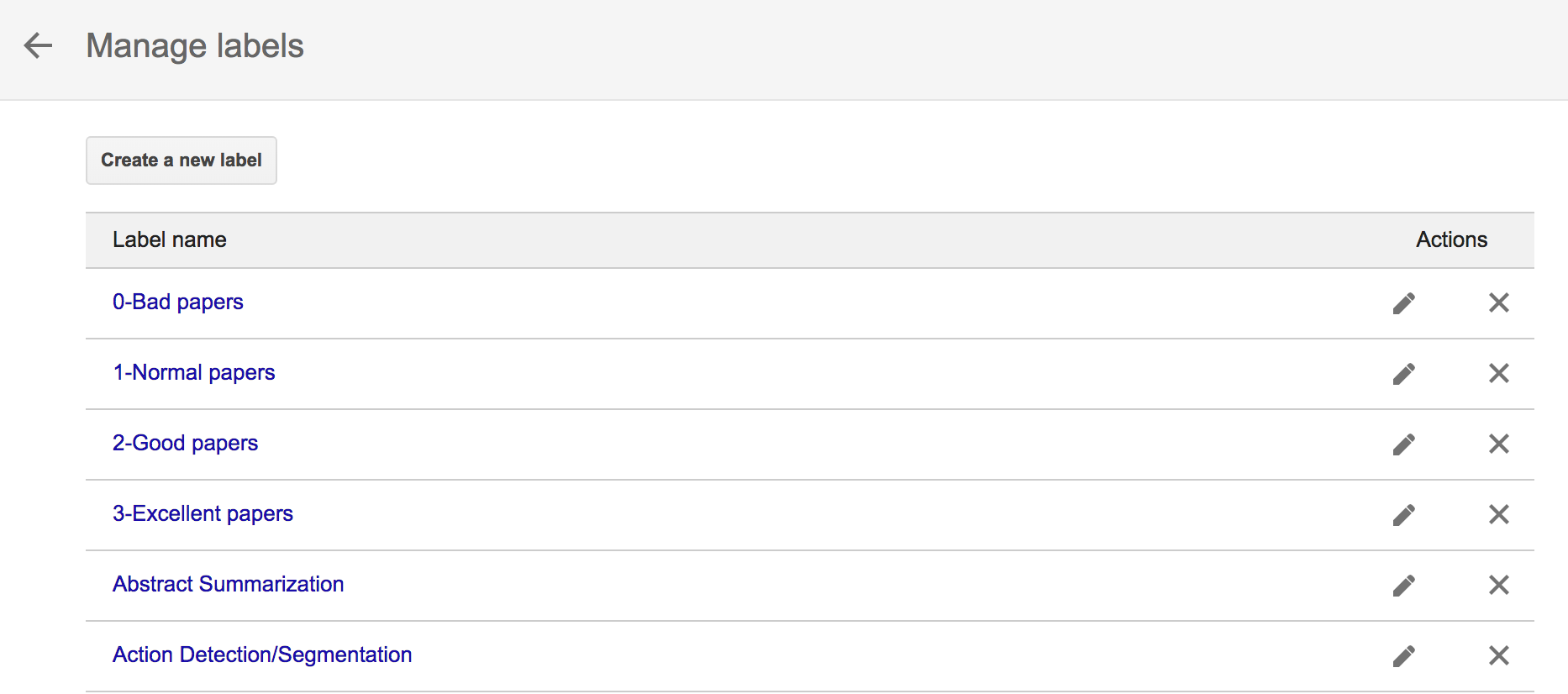Image resolution: width=1568 pixels, height=694 pixels.
Task: Rename the Abstract Summarization label via pencil
Action: click(x=1404, y=586)
